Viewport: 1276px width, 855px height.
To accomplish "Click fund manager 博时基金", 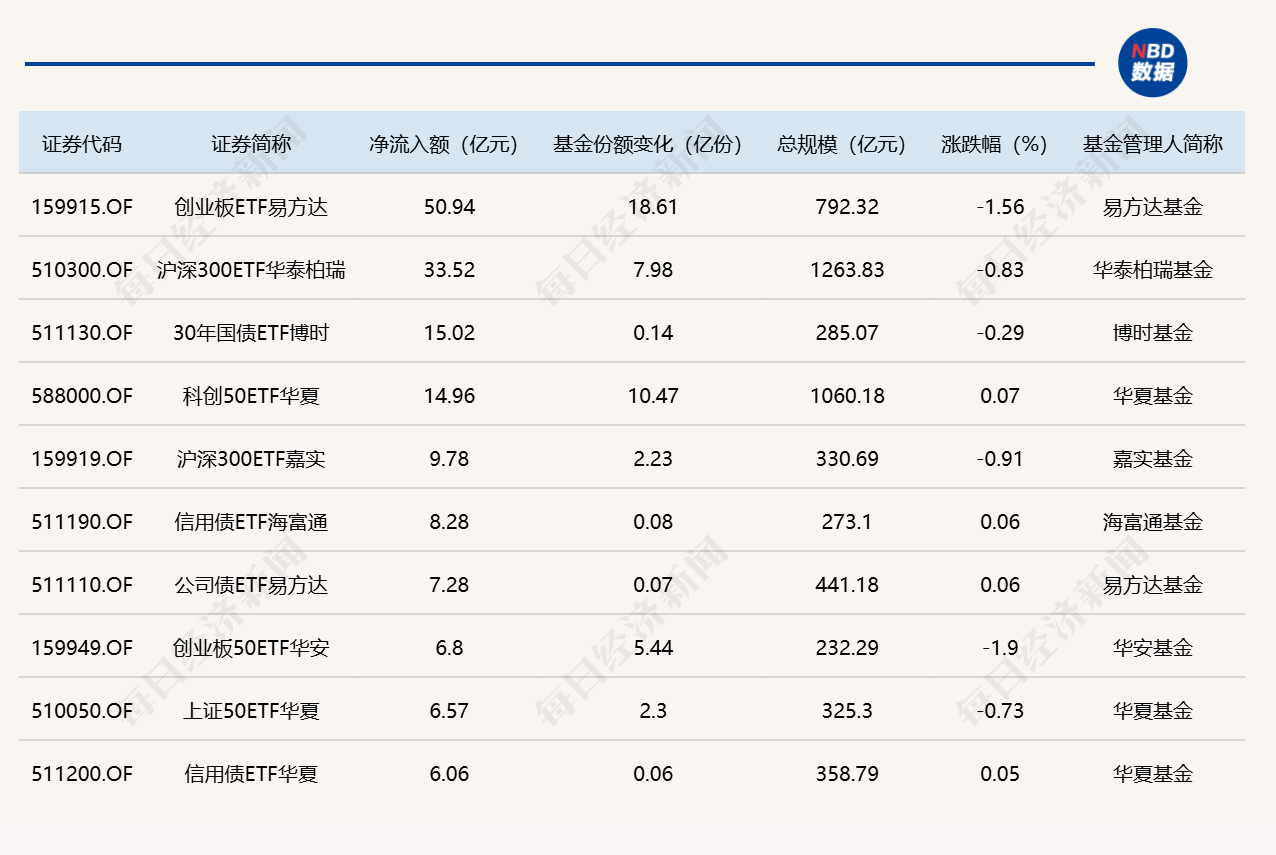I will pos(1153,333).
